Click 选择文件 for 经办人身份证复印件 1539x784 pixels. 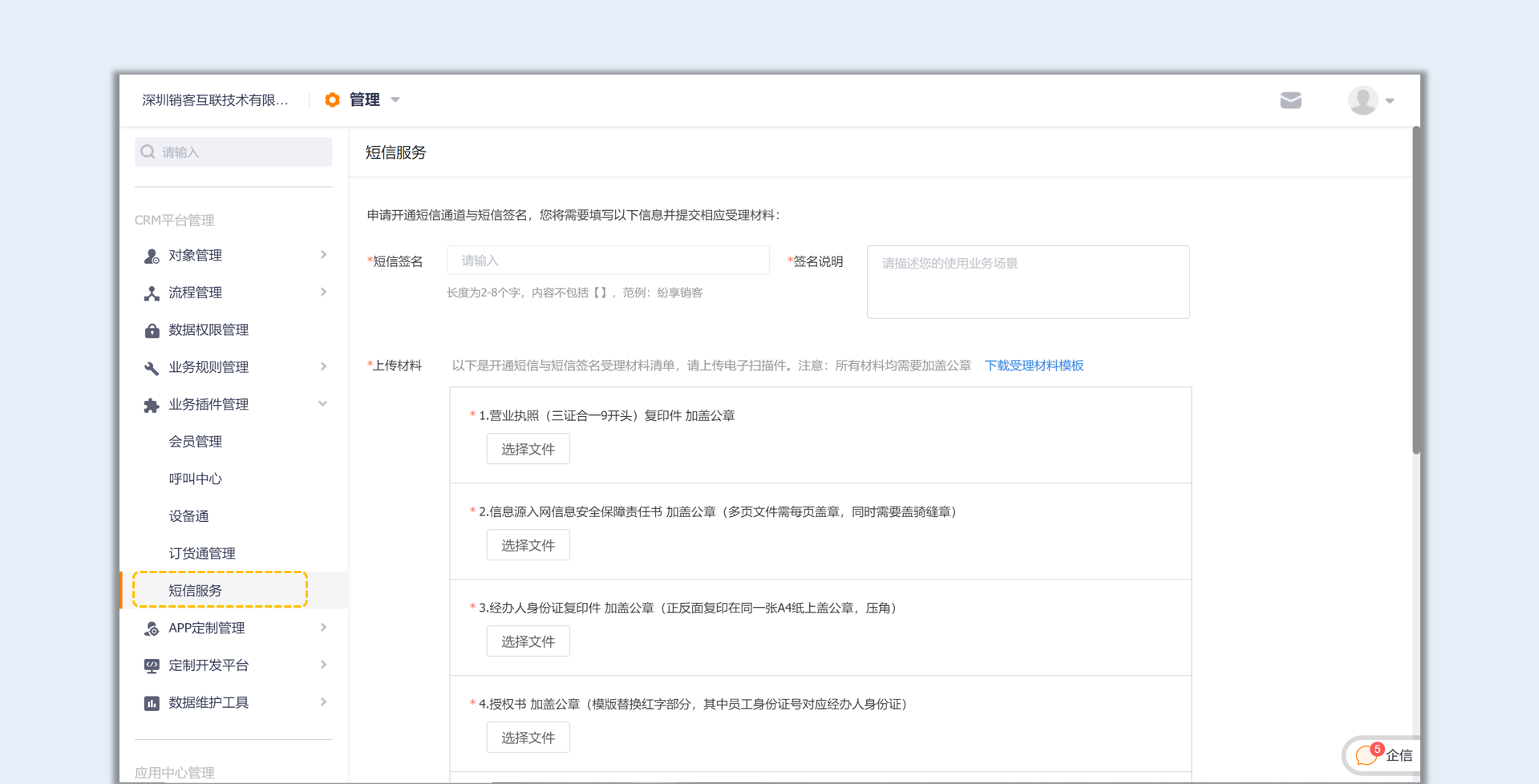(528, 641)
